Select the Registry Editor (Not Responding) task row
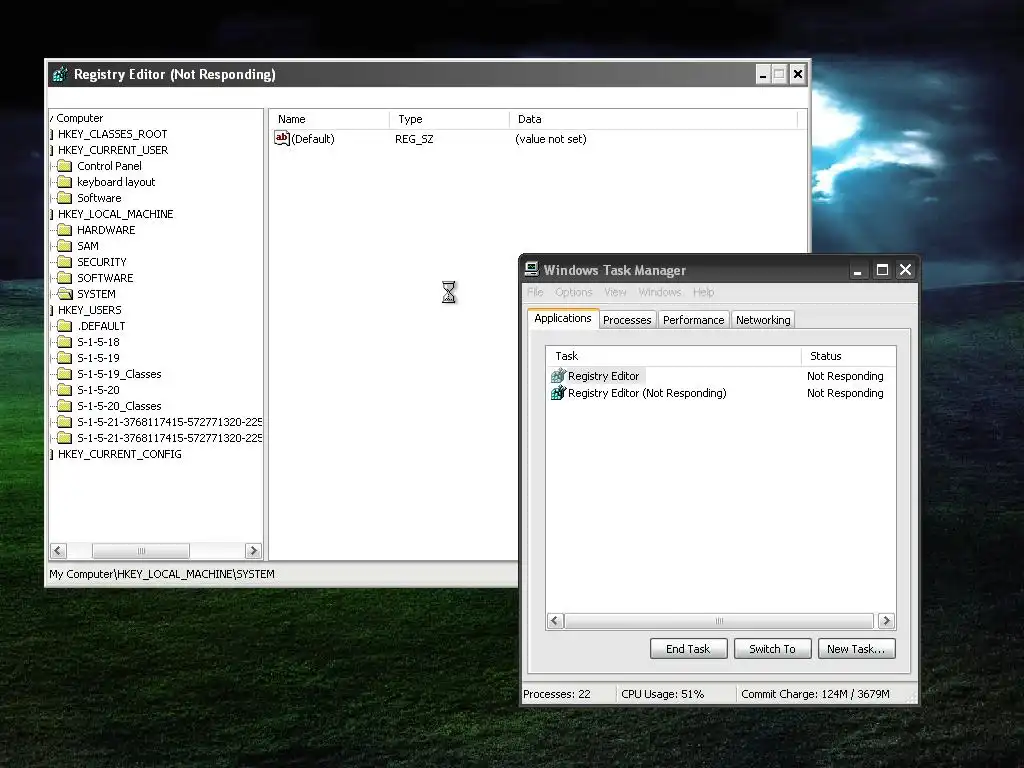Image resolution: width=1024 pixels, height=768 pixels. [x=721, y=392]
